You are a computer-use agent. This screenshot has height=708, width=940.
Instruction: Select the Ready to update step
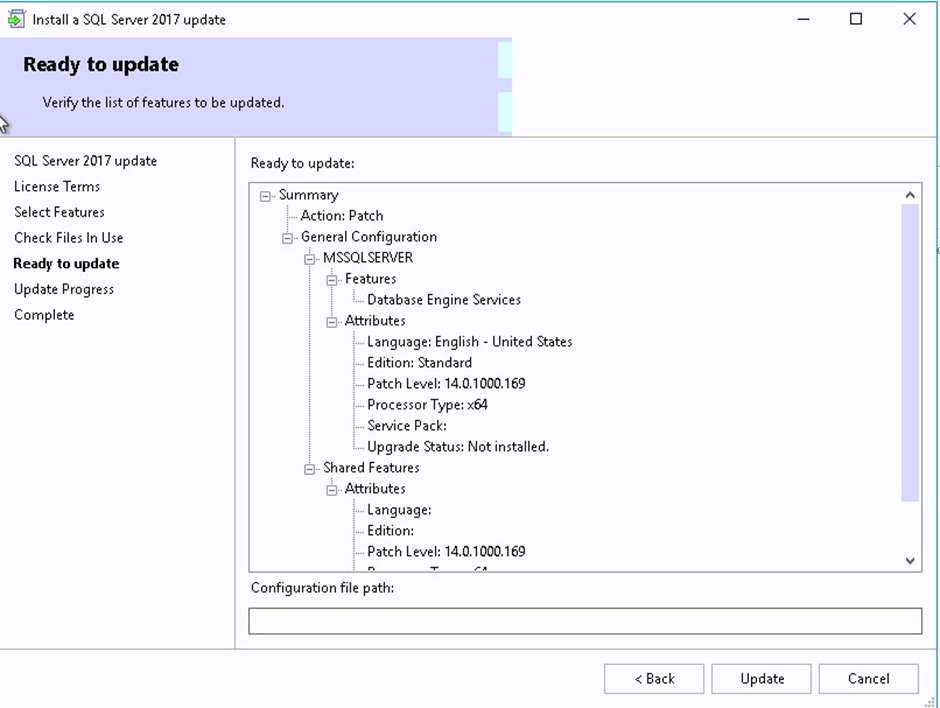pyautogui.click(x=67, y=264)
